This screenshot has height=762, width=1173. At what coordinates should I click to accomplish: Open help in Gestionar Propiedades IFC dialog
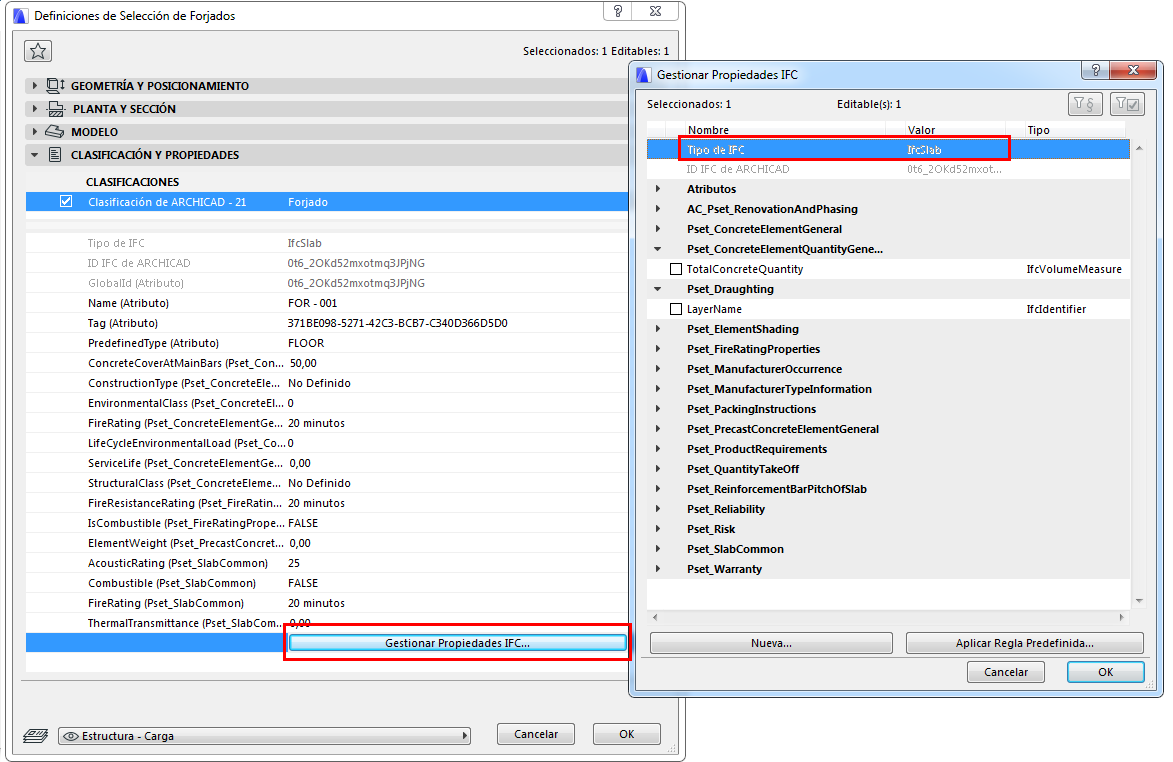pyautogui.click(x=1095, y=70)
